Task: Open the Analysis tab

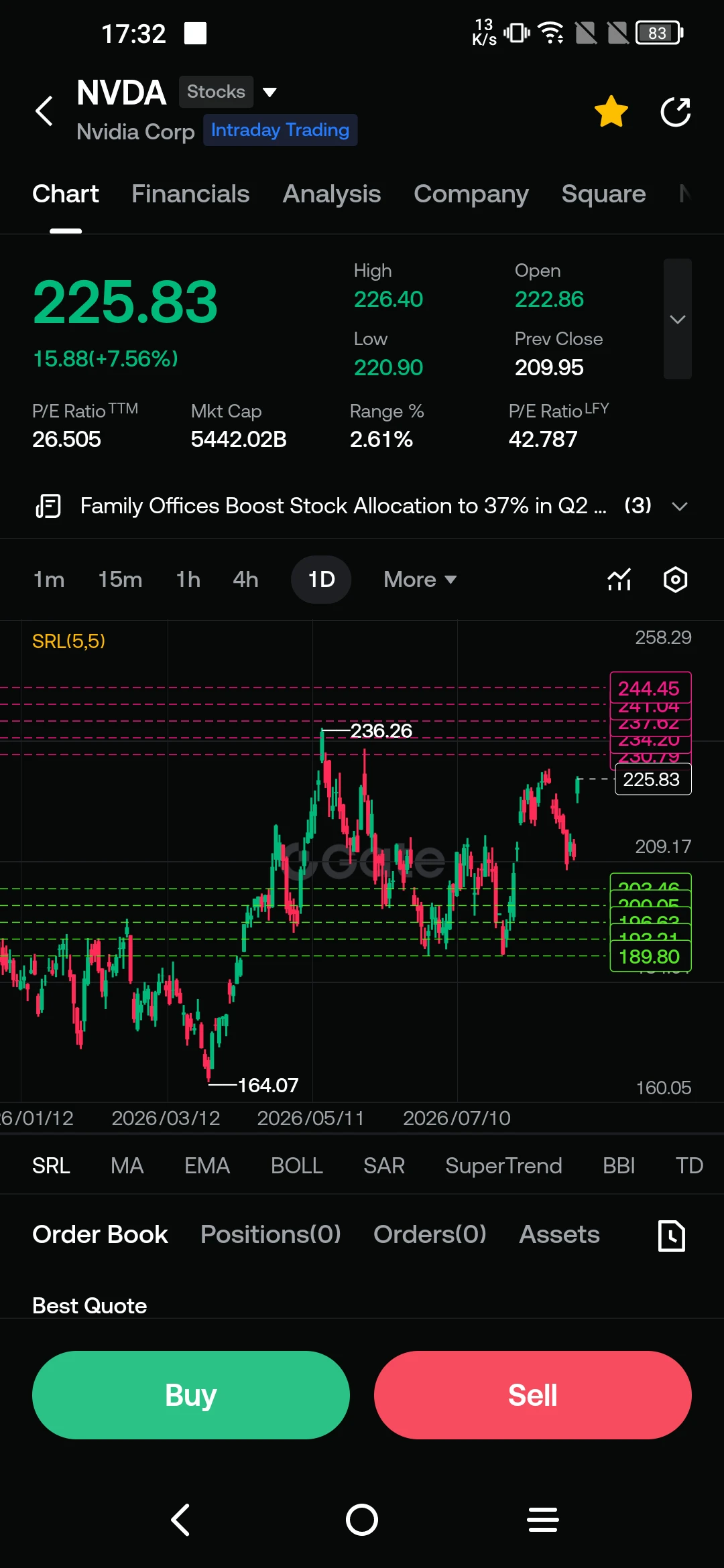Action: point(332,194)
